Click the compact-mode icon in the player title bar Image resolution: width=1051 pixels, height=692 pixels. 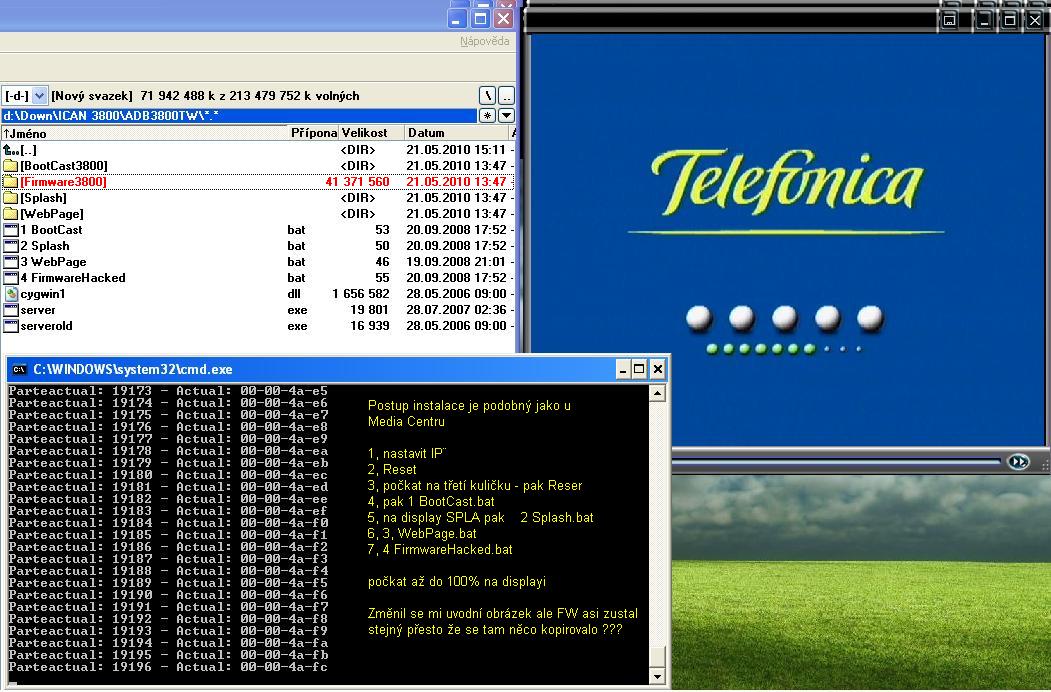(949, 20)
